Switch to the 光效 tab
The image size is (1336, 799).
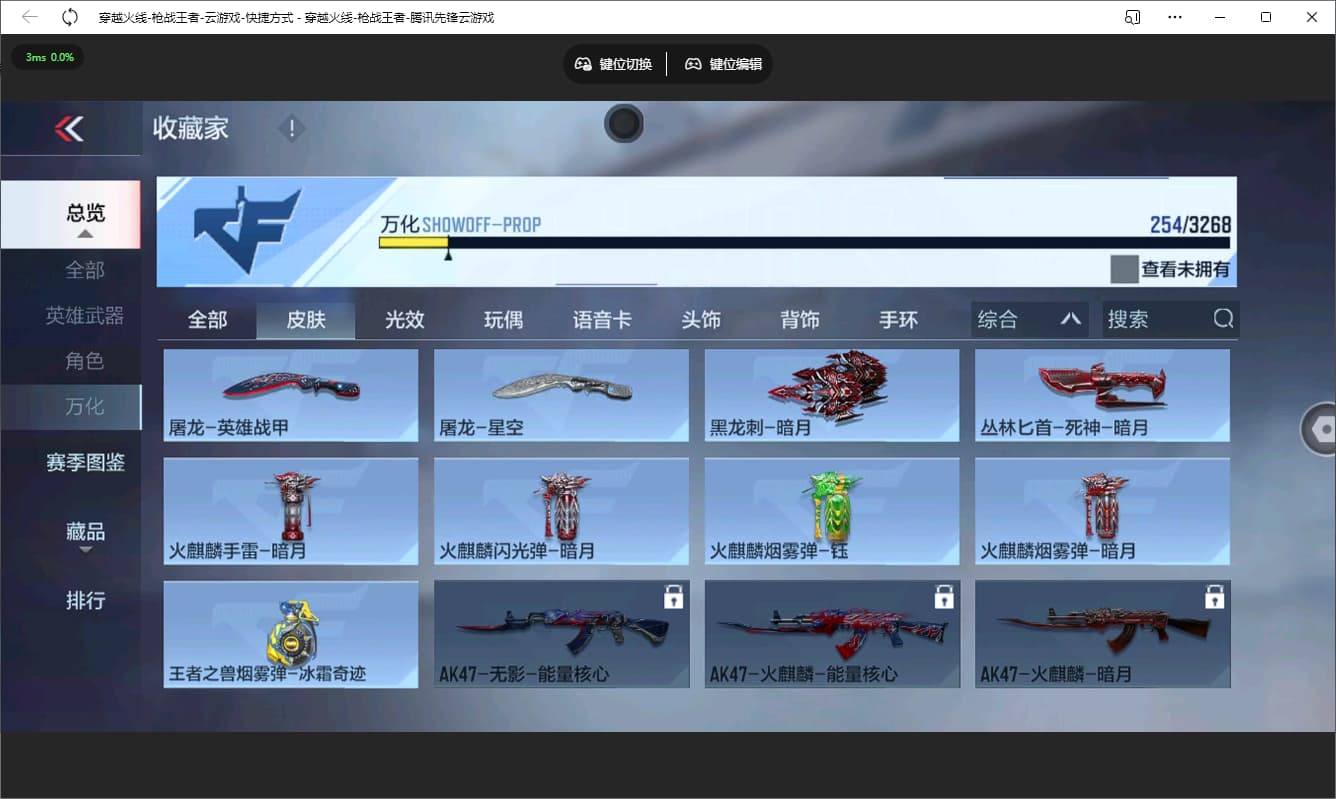tap(404, 318)
